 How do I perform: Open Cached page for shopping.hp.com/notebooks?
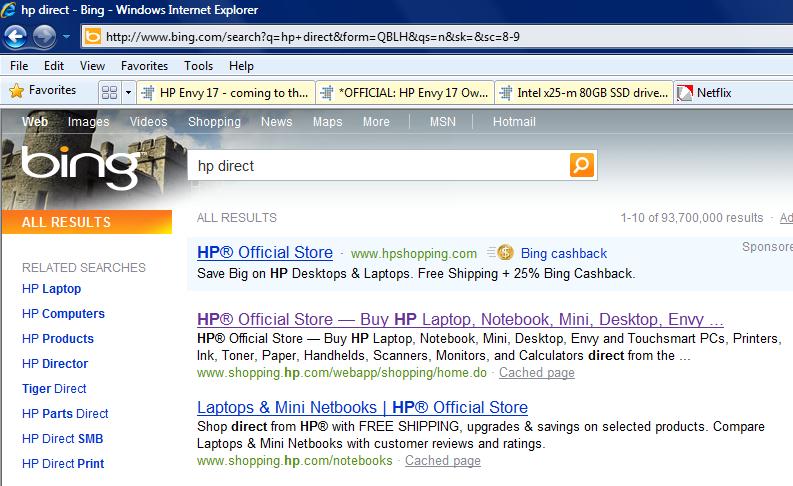pos(443,461)
